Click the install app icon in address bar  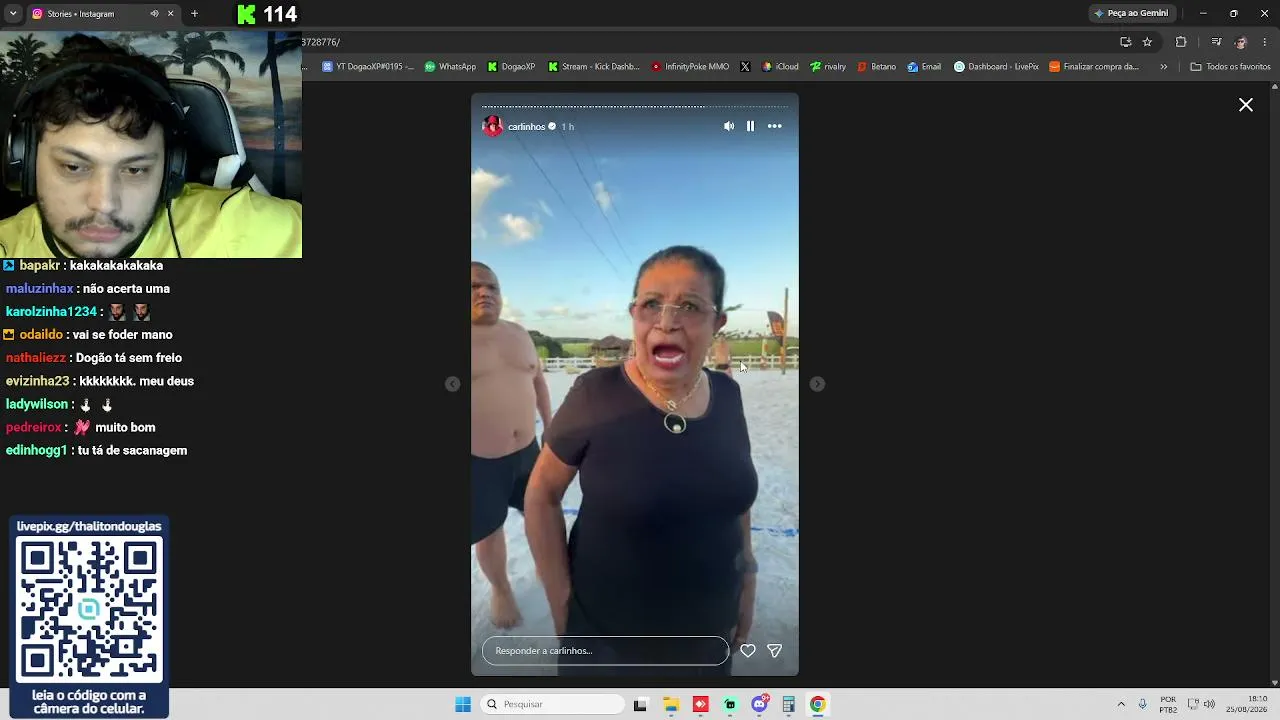pos(1125,42)
